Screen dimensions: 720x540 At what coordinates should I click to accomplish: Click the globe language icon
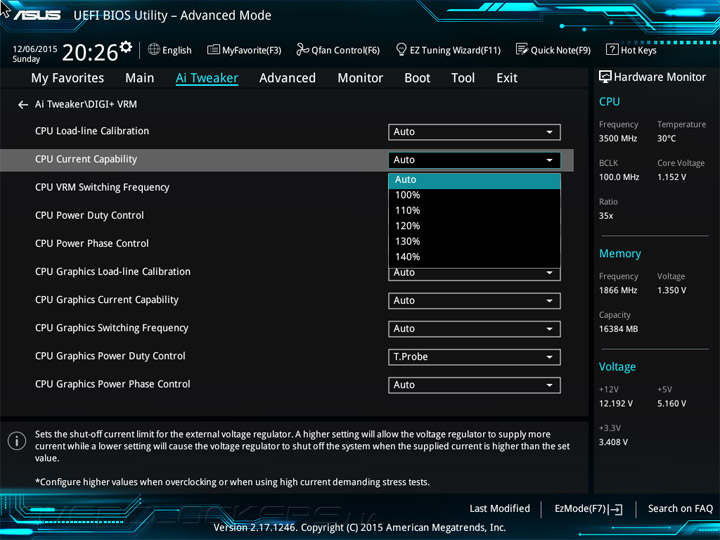pyautogui.click(x=154, y=49)
